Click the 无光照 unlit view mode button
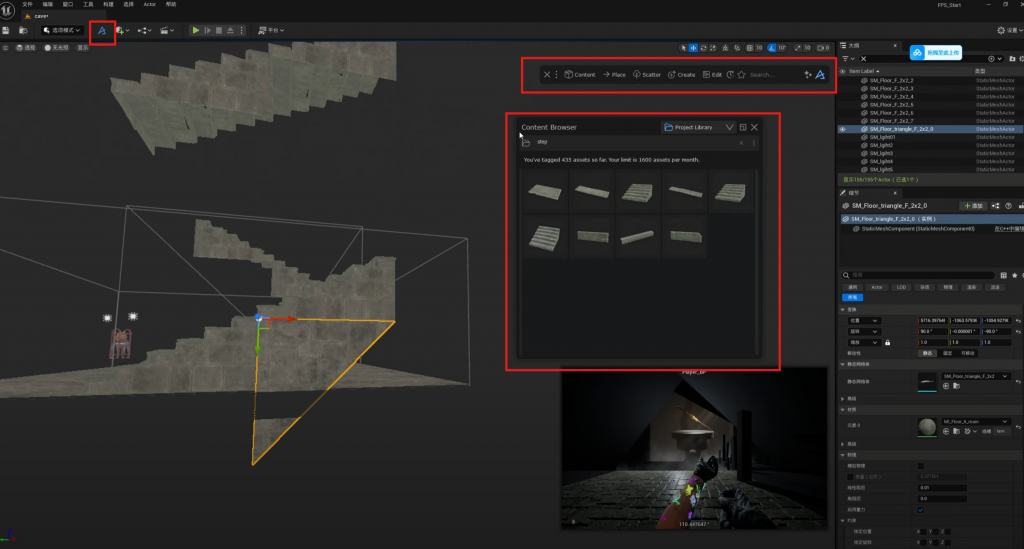The width and height of the screenshot is (1024, 549). click(x=56, y=48)
